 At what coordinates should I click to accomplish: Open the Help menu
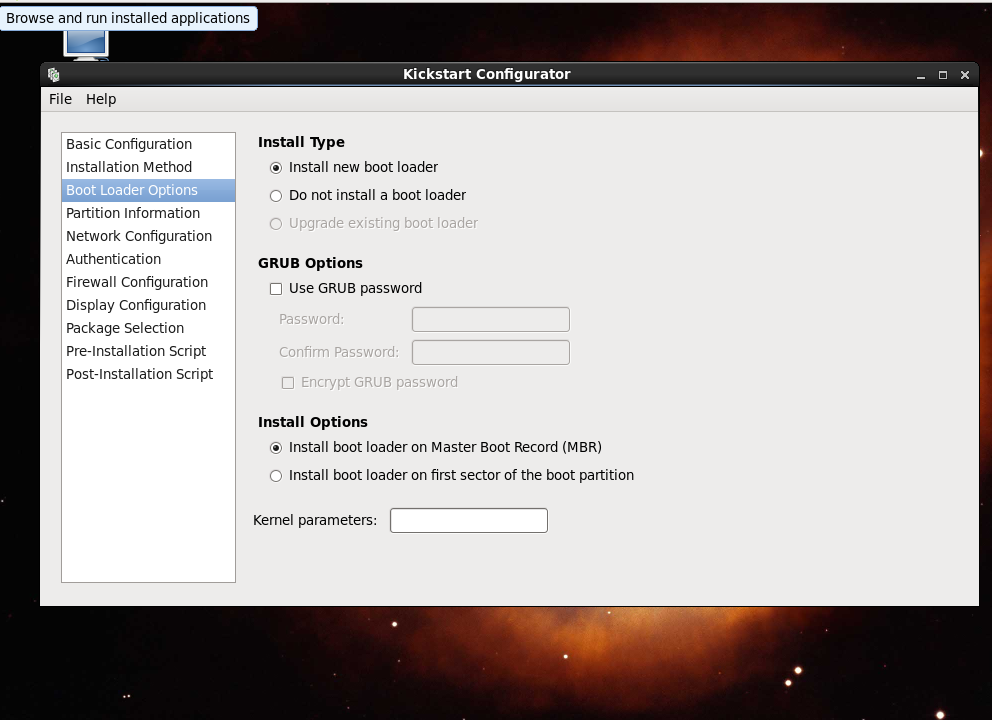tap(101, 99)
